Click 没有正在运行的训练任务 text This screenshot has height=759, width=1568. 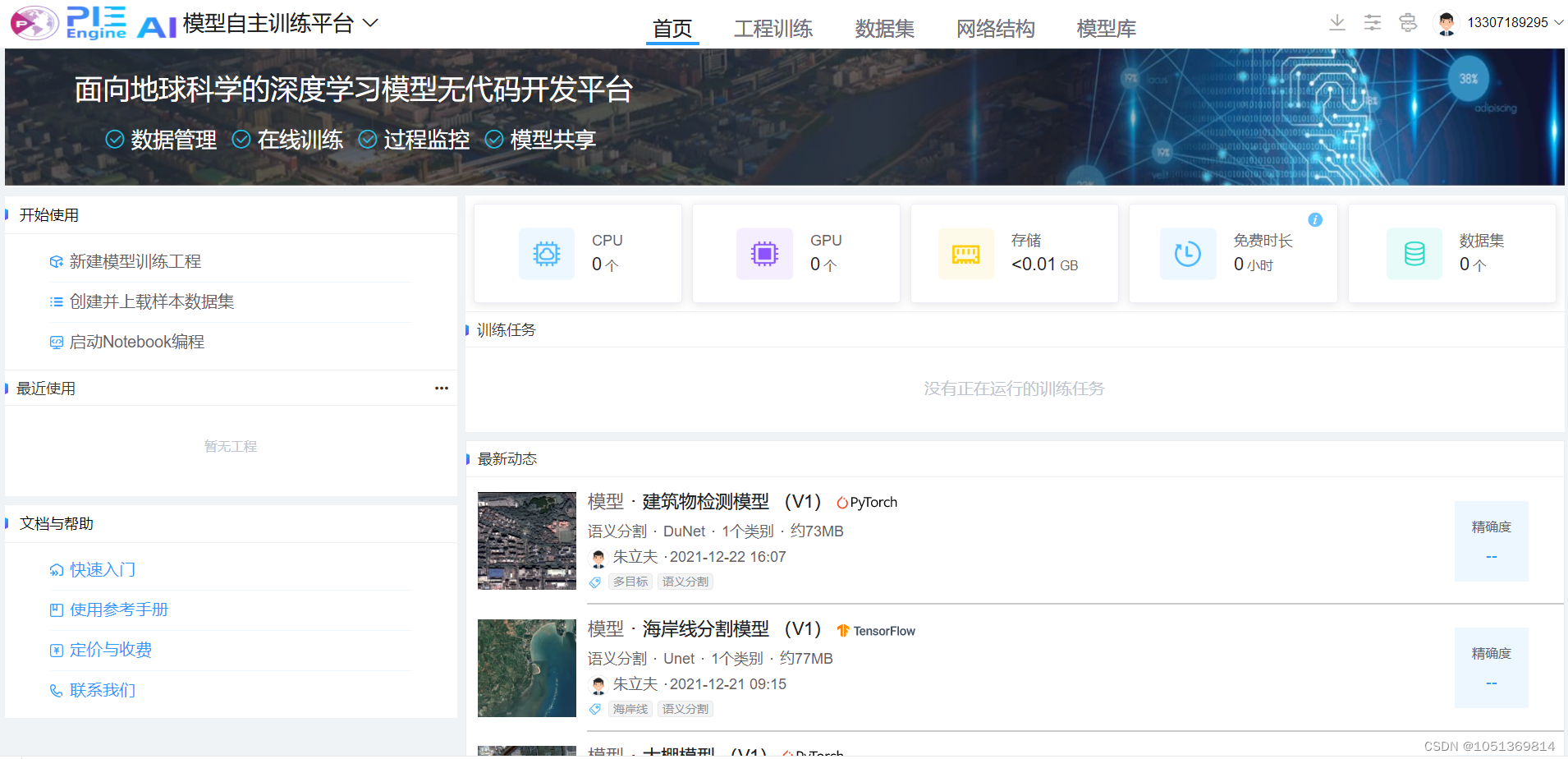point(1014,389)
